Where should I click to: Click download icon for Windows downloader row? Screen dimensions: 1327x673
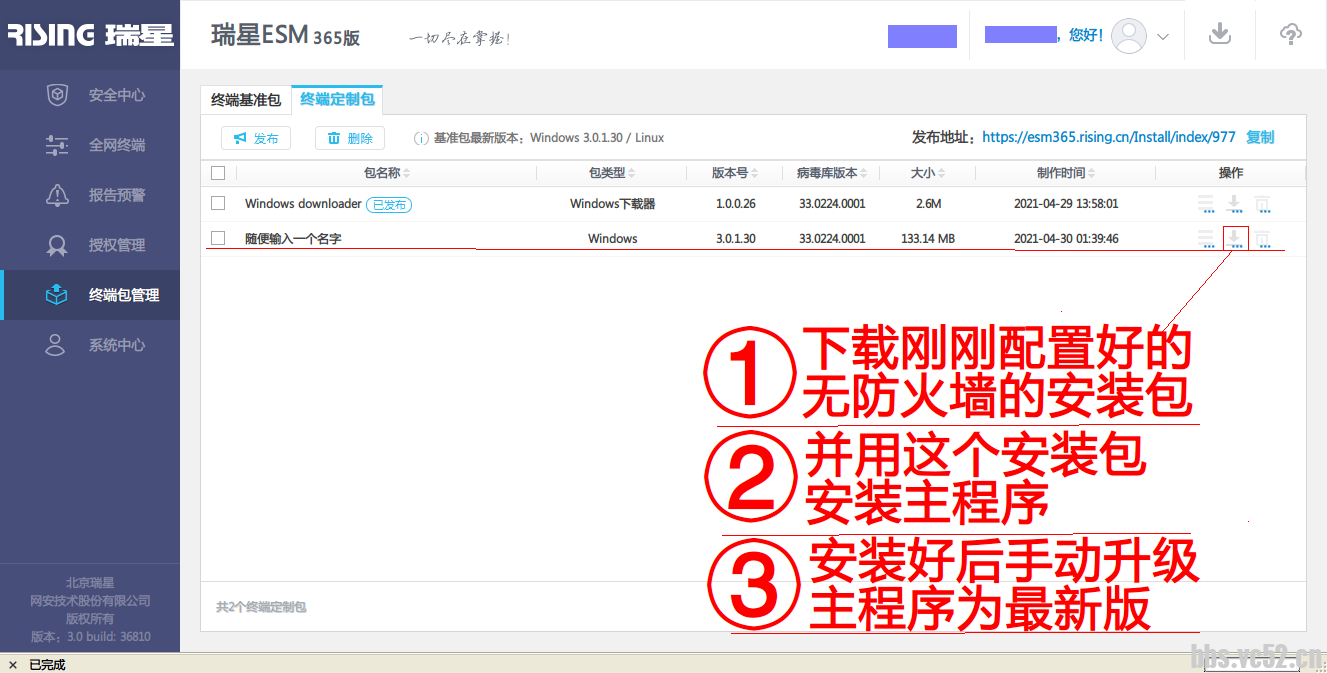click(1235, 204)
